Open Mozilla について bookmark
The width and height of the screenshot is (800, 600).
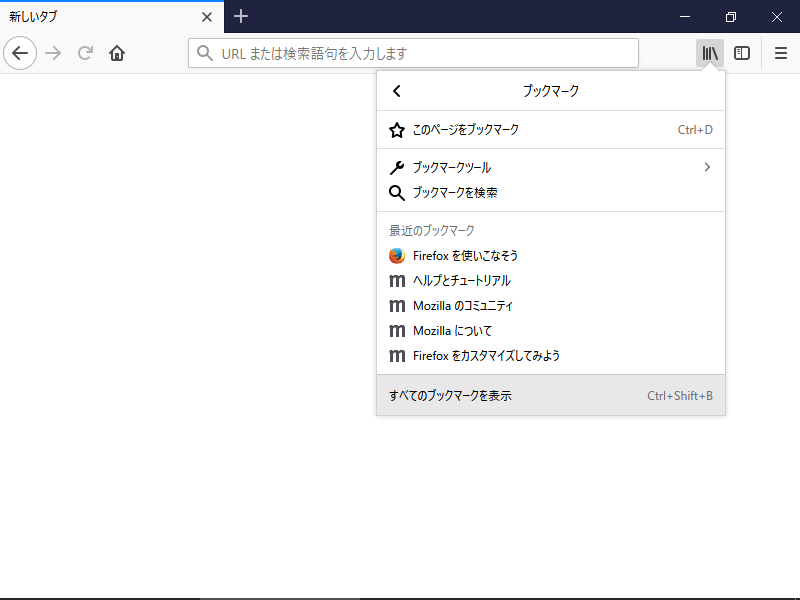pyautogui.click(x=551, y=331)
